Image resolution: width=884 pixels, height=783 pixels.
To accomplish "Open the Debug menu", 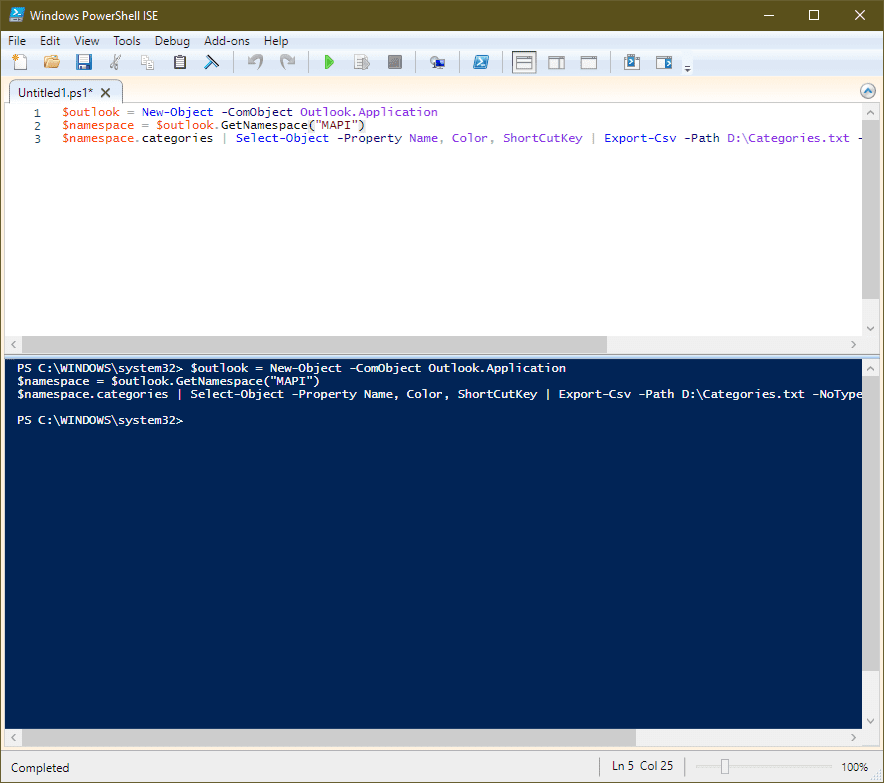I will click(x=172, y=41).
